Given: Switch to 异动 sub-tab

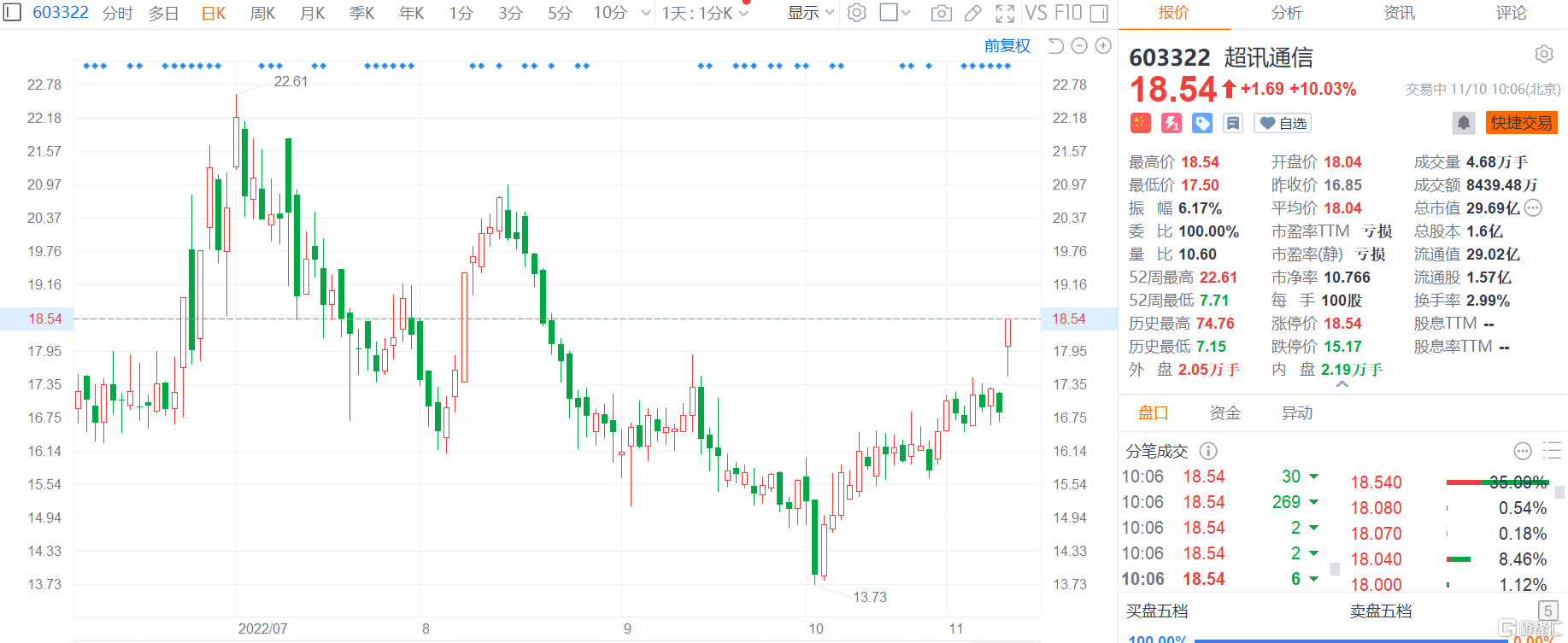Looking at the screenshot, I should click(1297, 413).
